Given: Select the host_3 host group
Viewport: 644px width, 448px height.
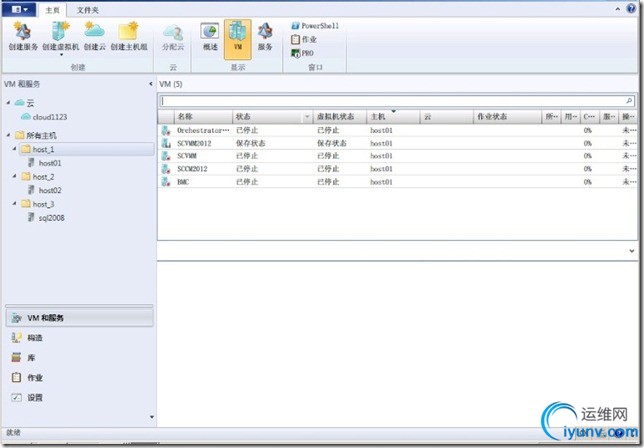Looking at the screenshot, I should pyautogui.click(x=38, y=204).
